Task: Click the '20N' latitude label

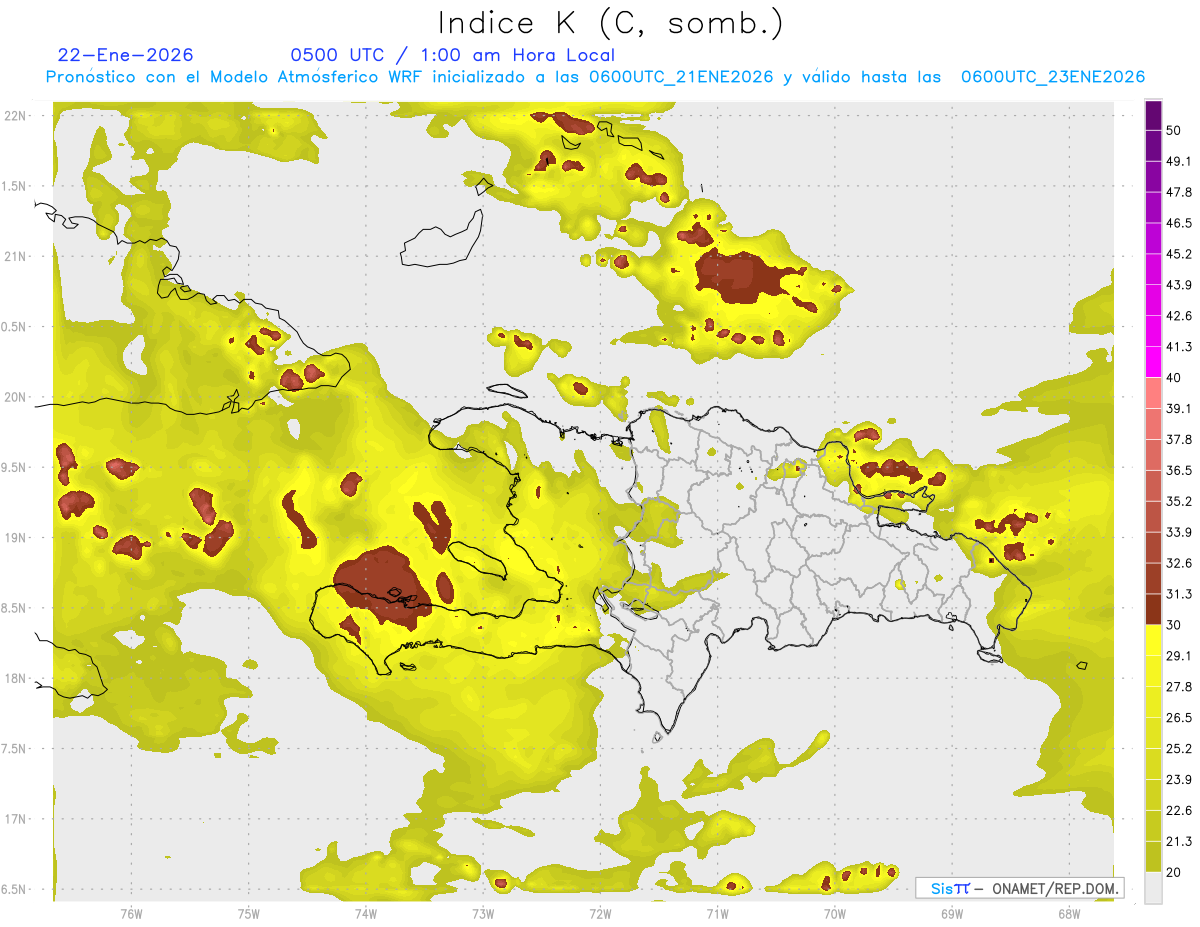Action: click(15, 397)
